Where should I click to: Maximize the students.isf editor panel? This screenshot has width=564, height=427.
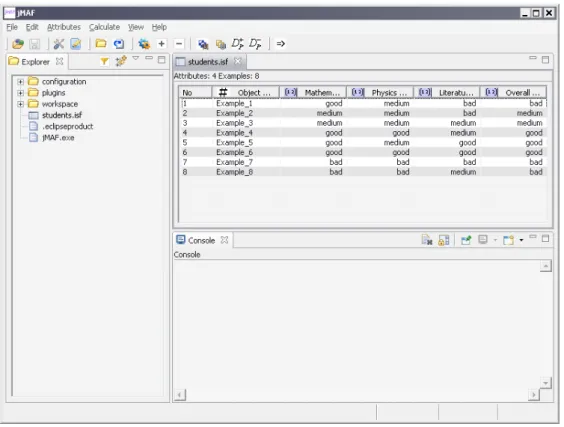coord(545,60)
